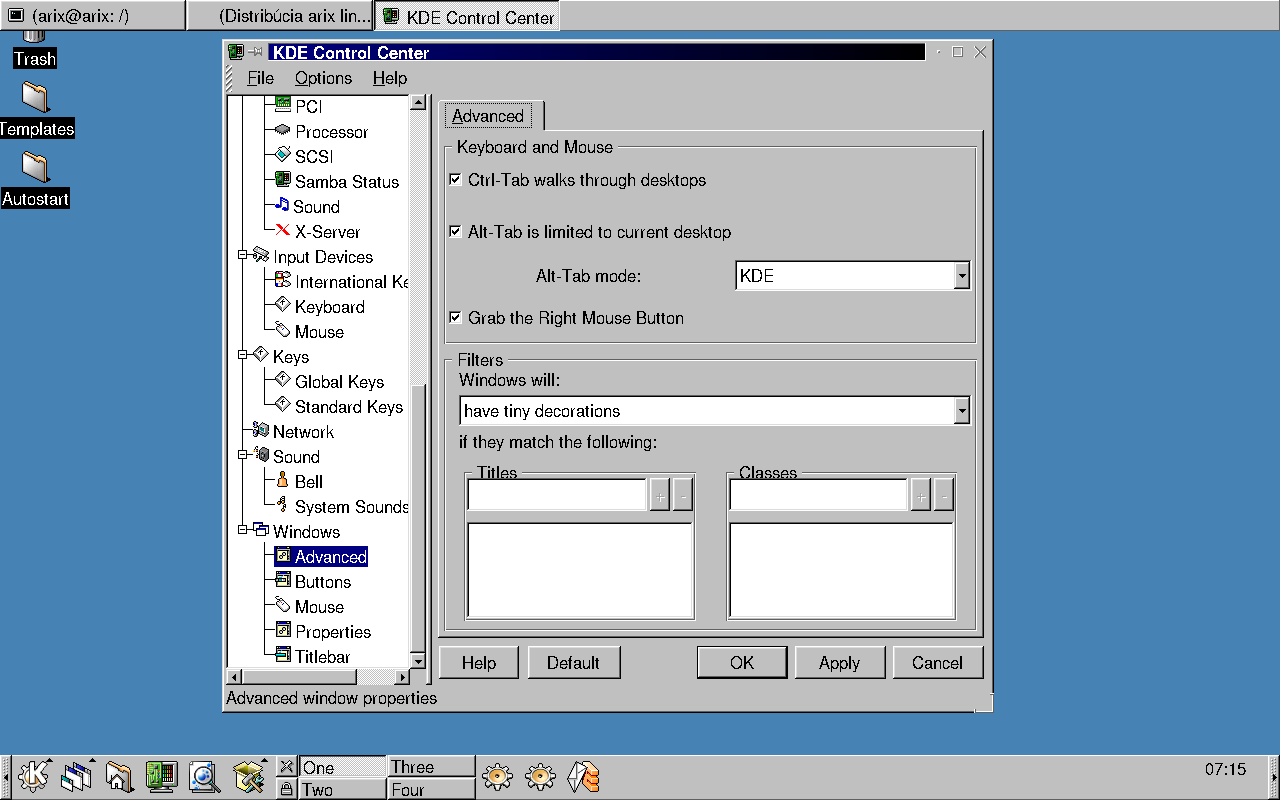Click the SCSI icon in tree

click(x=282, y=156)
